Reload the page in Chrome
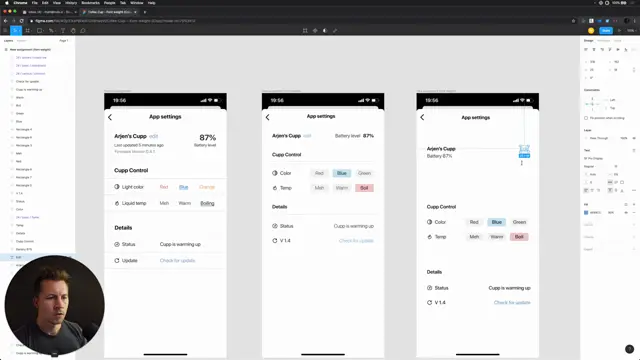 click(x=22, y=21)
